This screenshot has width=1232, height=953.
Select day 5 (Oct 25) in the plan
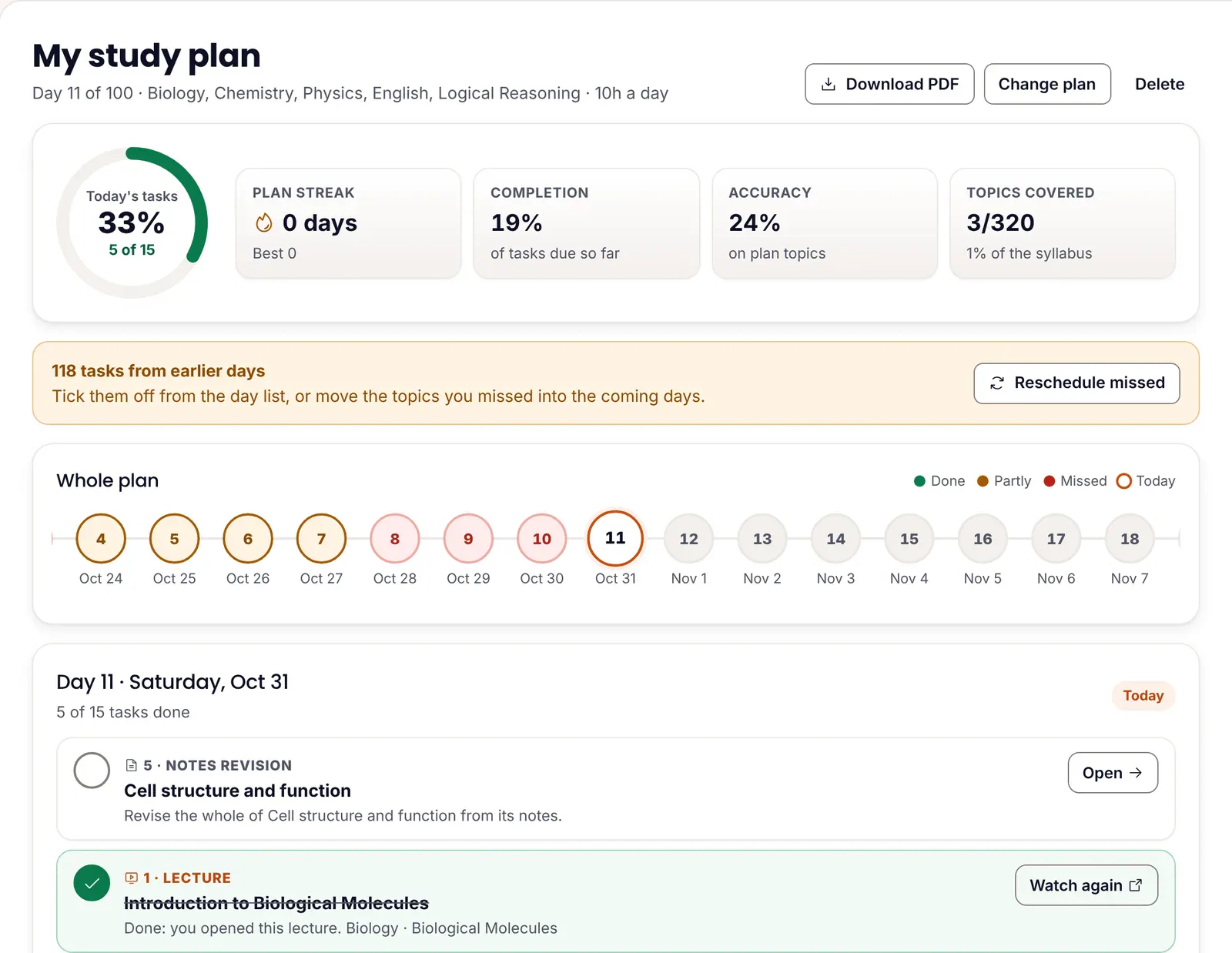pos(174,539)
